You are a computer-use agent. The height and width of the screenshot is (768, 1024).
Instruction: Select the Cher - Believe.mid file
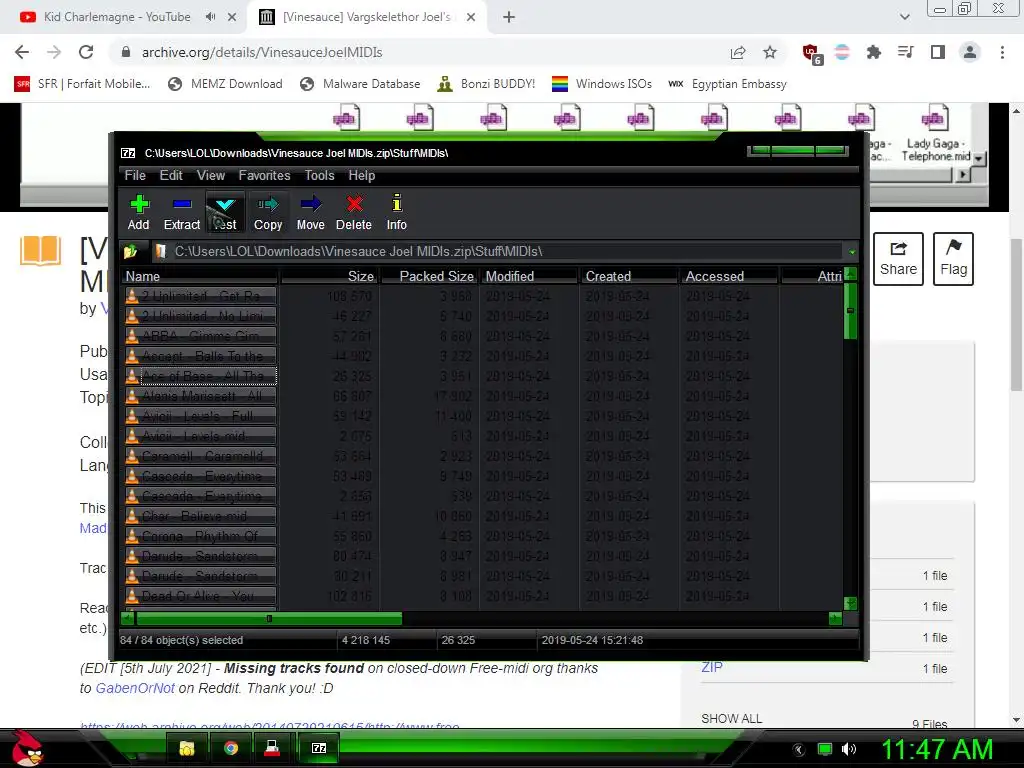[200, 517]
